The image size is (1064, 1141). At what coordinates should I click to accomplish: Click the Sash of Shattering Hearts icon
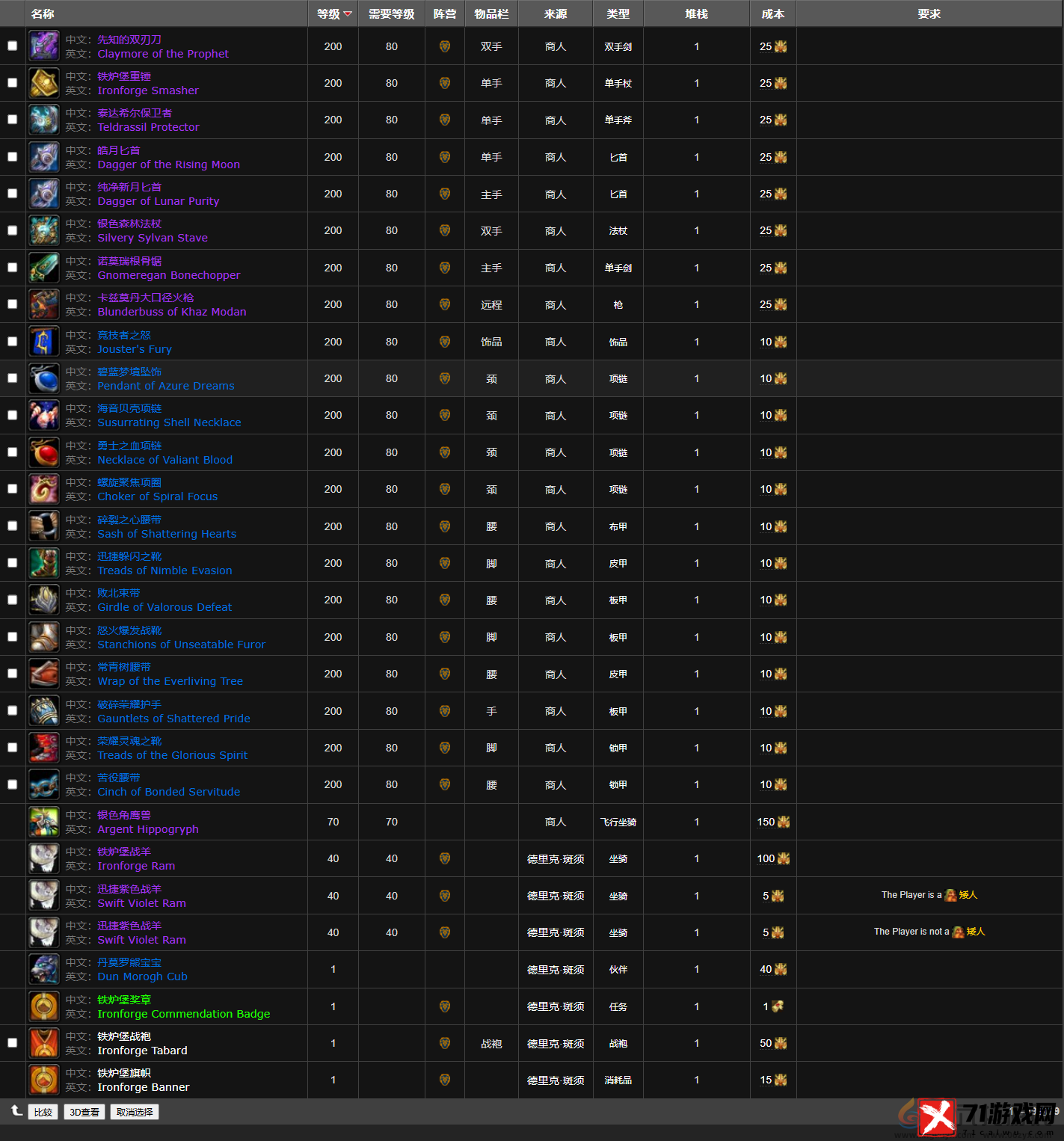[44, 526]
